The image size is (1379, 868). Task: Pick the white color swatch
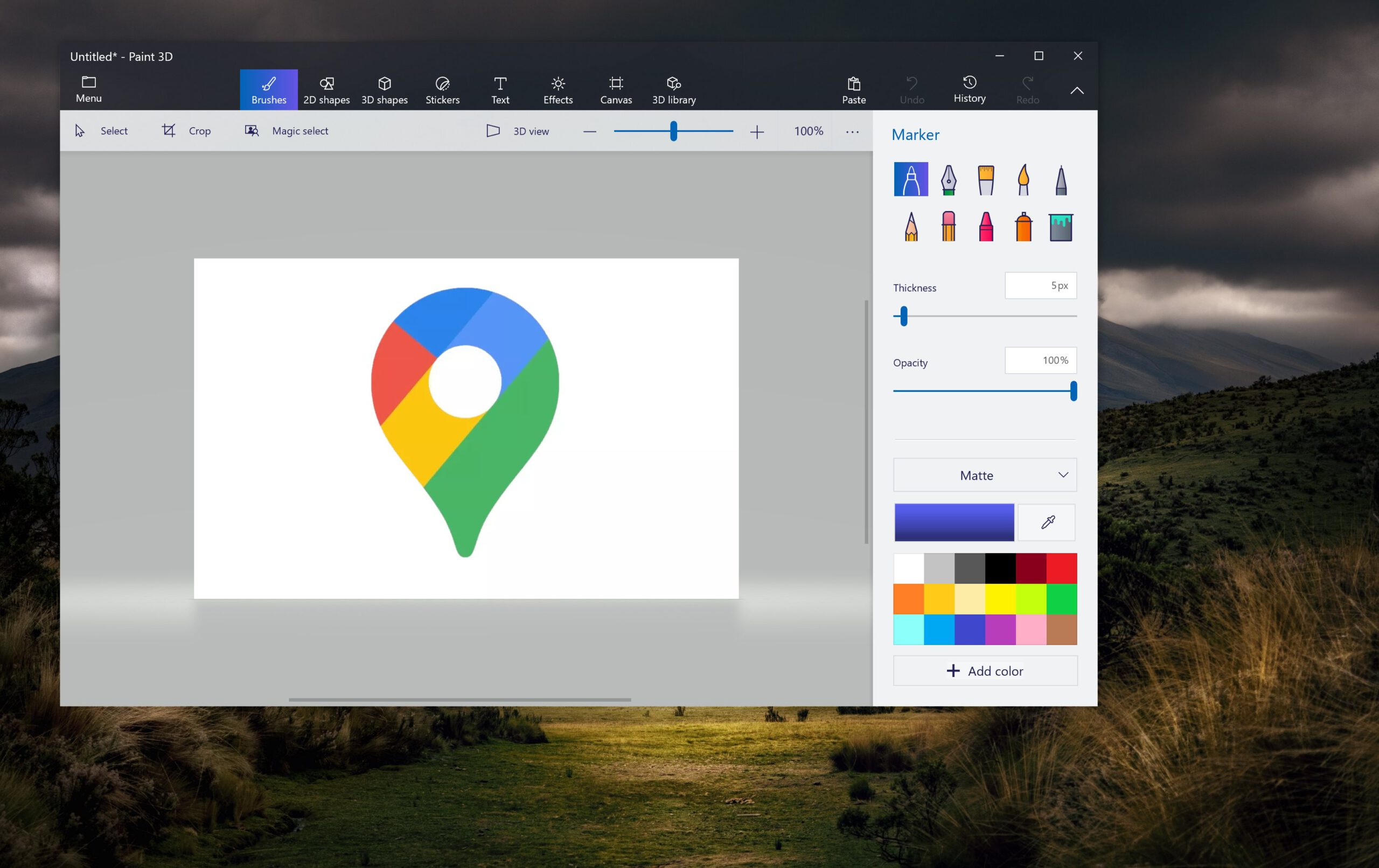coord(909,568)
